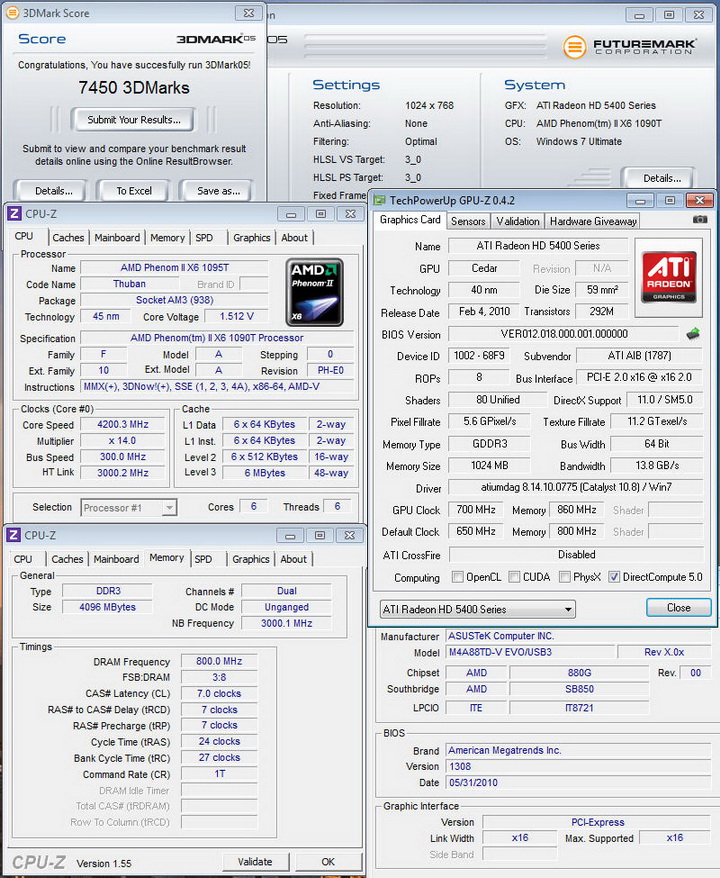The width and height of the screenshot is (720, 878).
Task: Click the Memory Size value 1024 MB
Action: click(x=489, y=465)
